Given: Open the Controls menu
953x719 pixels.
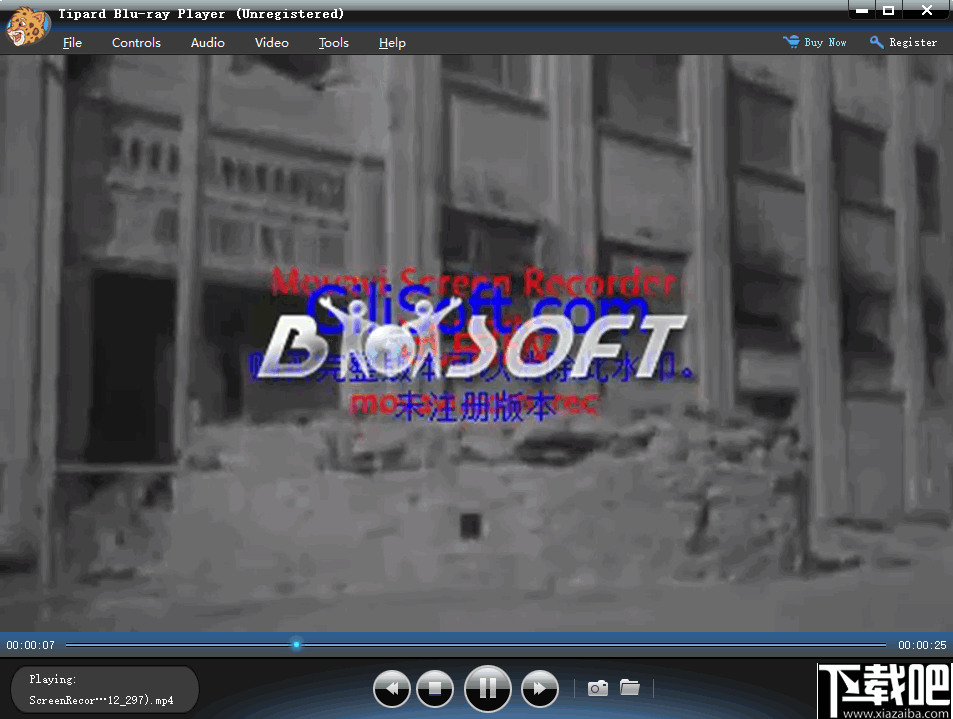Looking at the screenshot, I should 136,43.
